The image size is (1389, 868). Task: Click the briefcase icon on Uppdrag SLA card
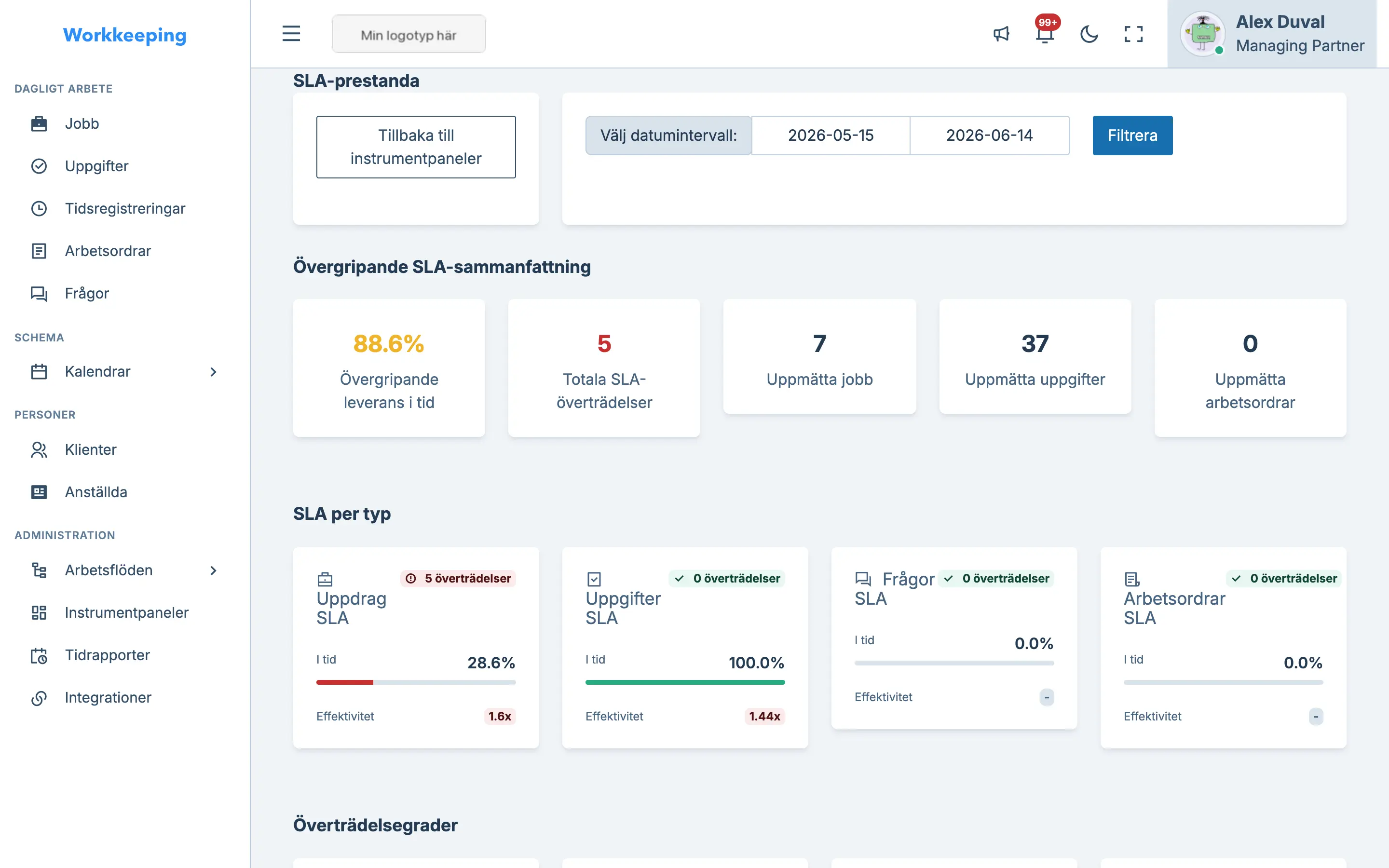click(325, 579)
